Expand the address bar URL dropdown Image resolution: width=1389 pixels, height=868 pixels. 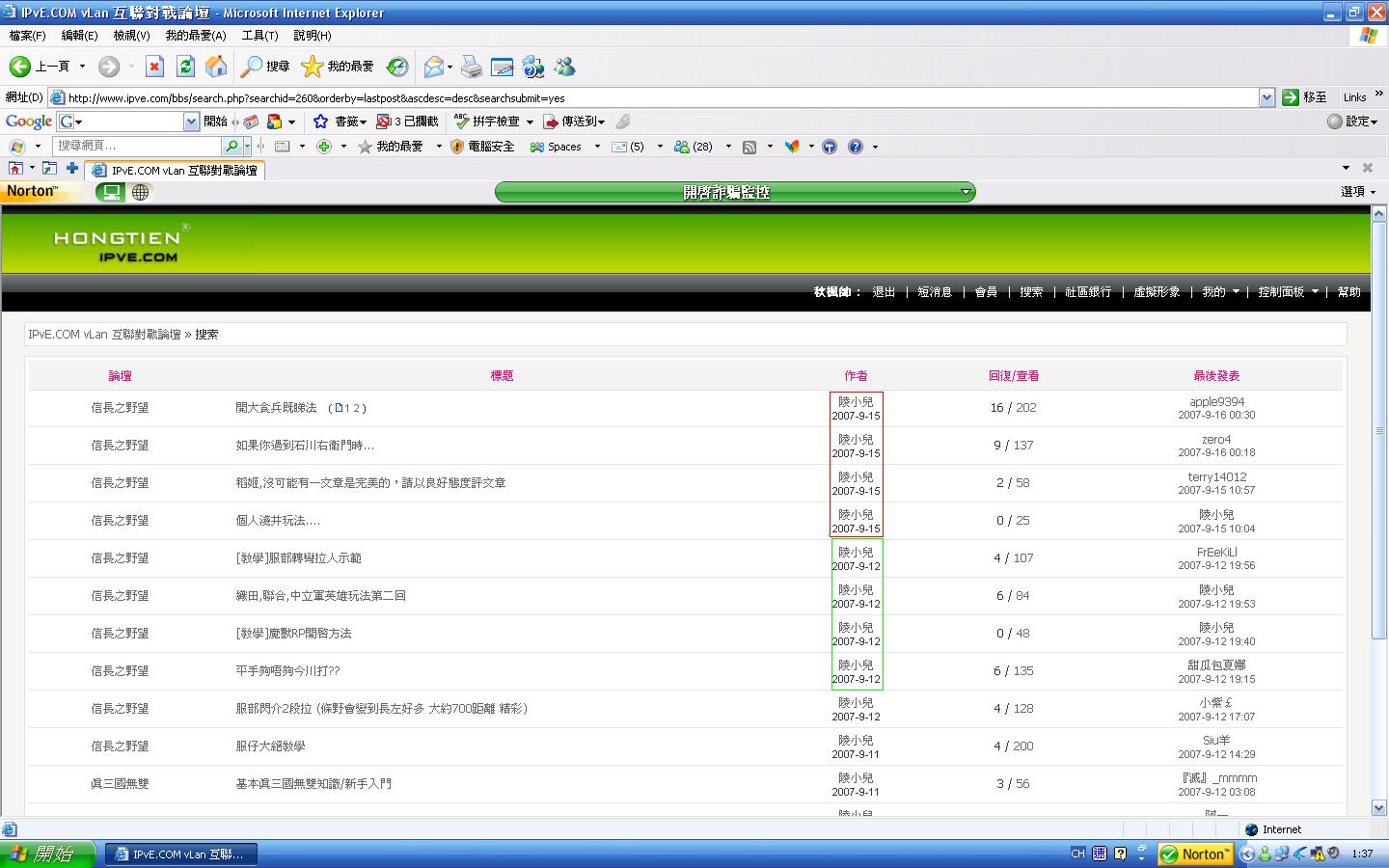pyautogui.click(x=1266, y=97)
